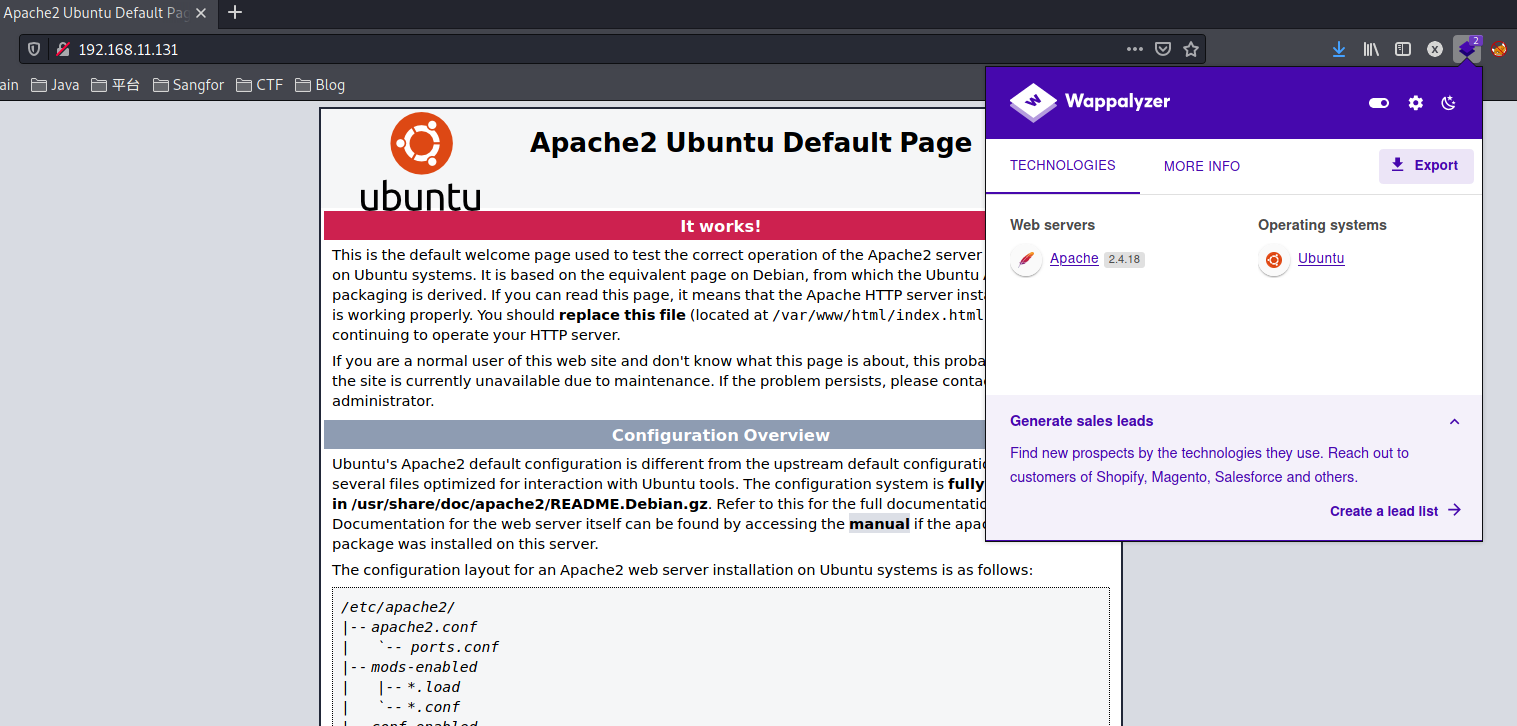This screenshot has width=1517, height=726.
Task: Click the Ubuntu logo on the default page
Action: pyautogui.click(x=421, y=161)
